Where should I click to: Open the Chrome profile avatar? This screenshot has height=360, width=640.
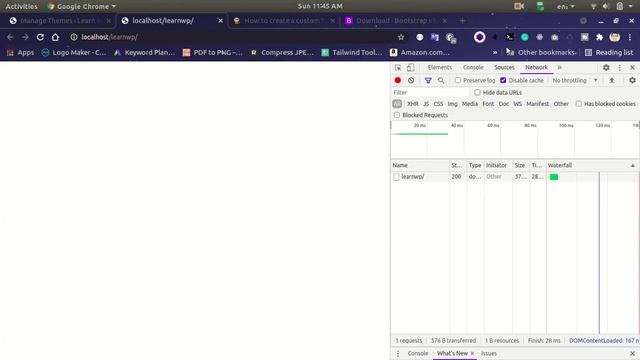pos(614,37)
